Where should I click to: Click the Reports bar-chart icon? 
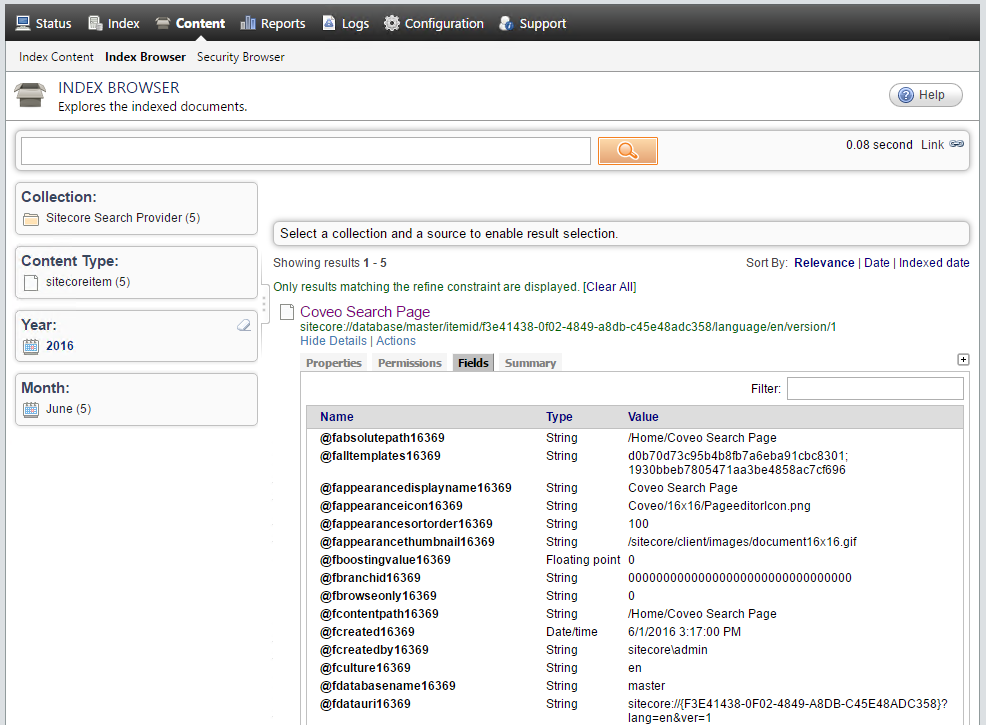[x=246, y=22]
